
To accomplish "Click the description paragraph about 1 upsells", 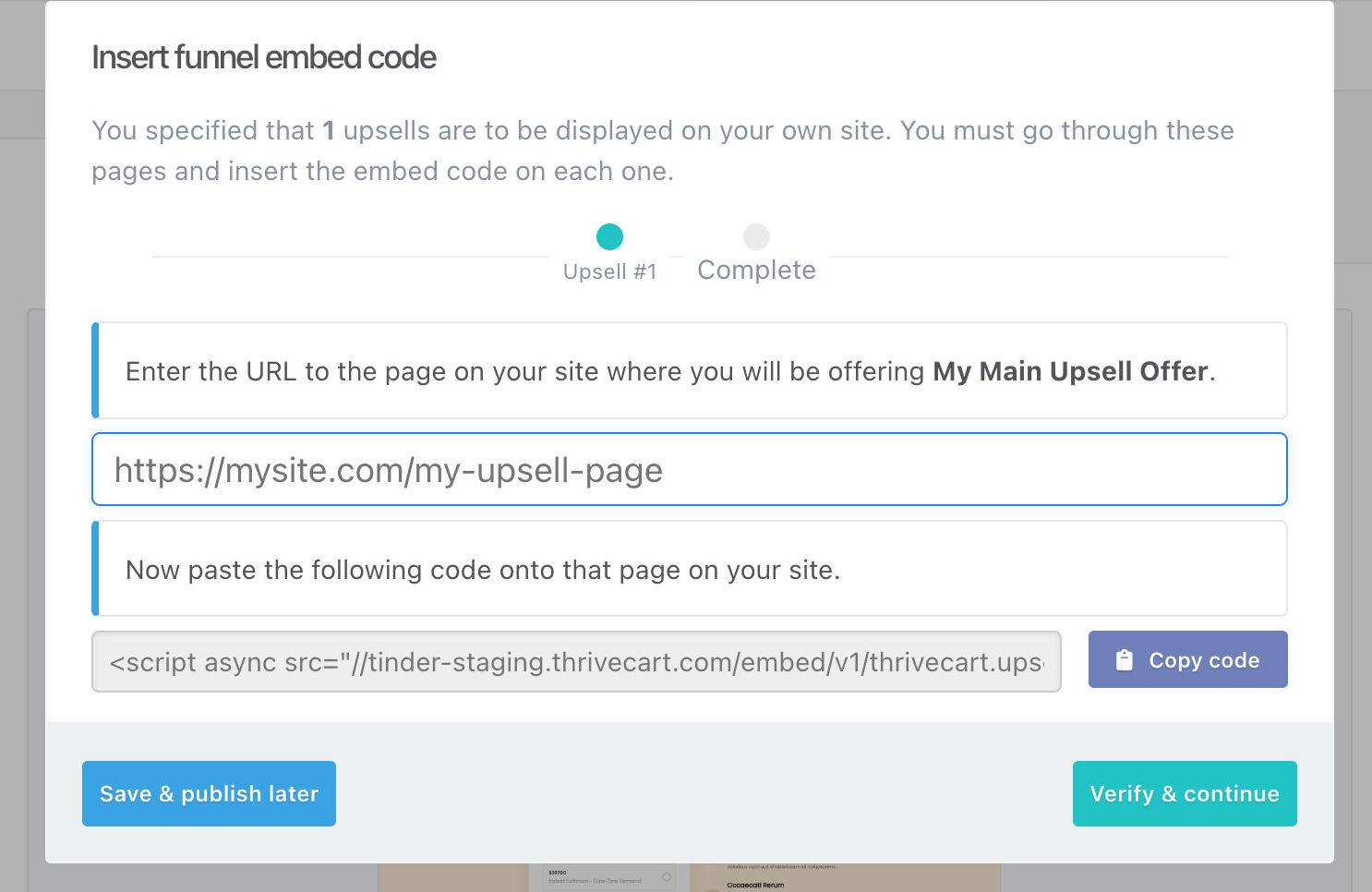I will click(663, 151).
